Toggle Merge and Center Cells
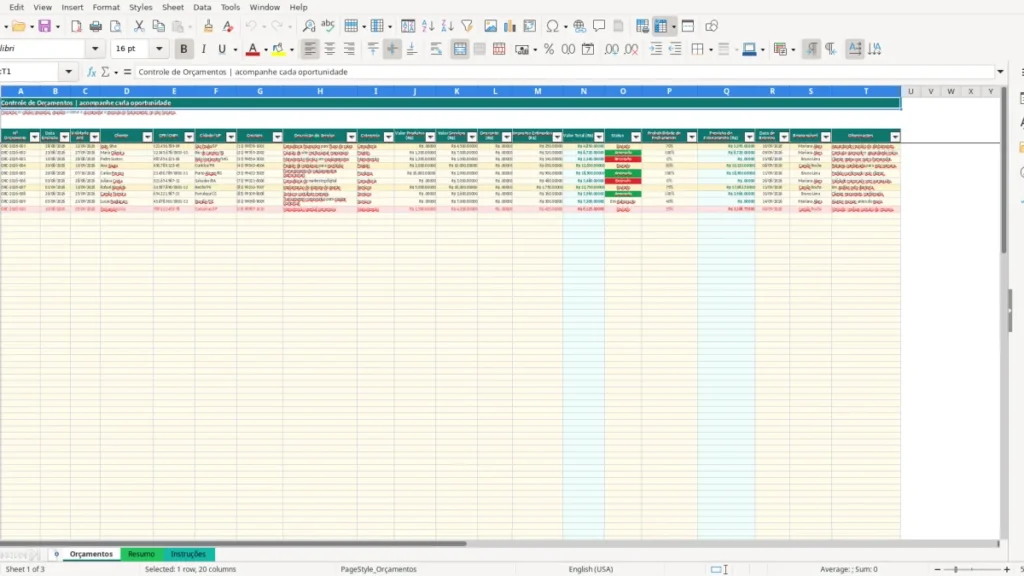The height and width of the screenshot is (576, 1024). click(460, 49)
